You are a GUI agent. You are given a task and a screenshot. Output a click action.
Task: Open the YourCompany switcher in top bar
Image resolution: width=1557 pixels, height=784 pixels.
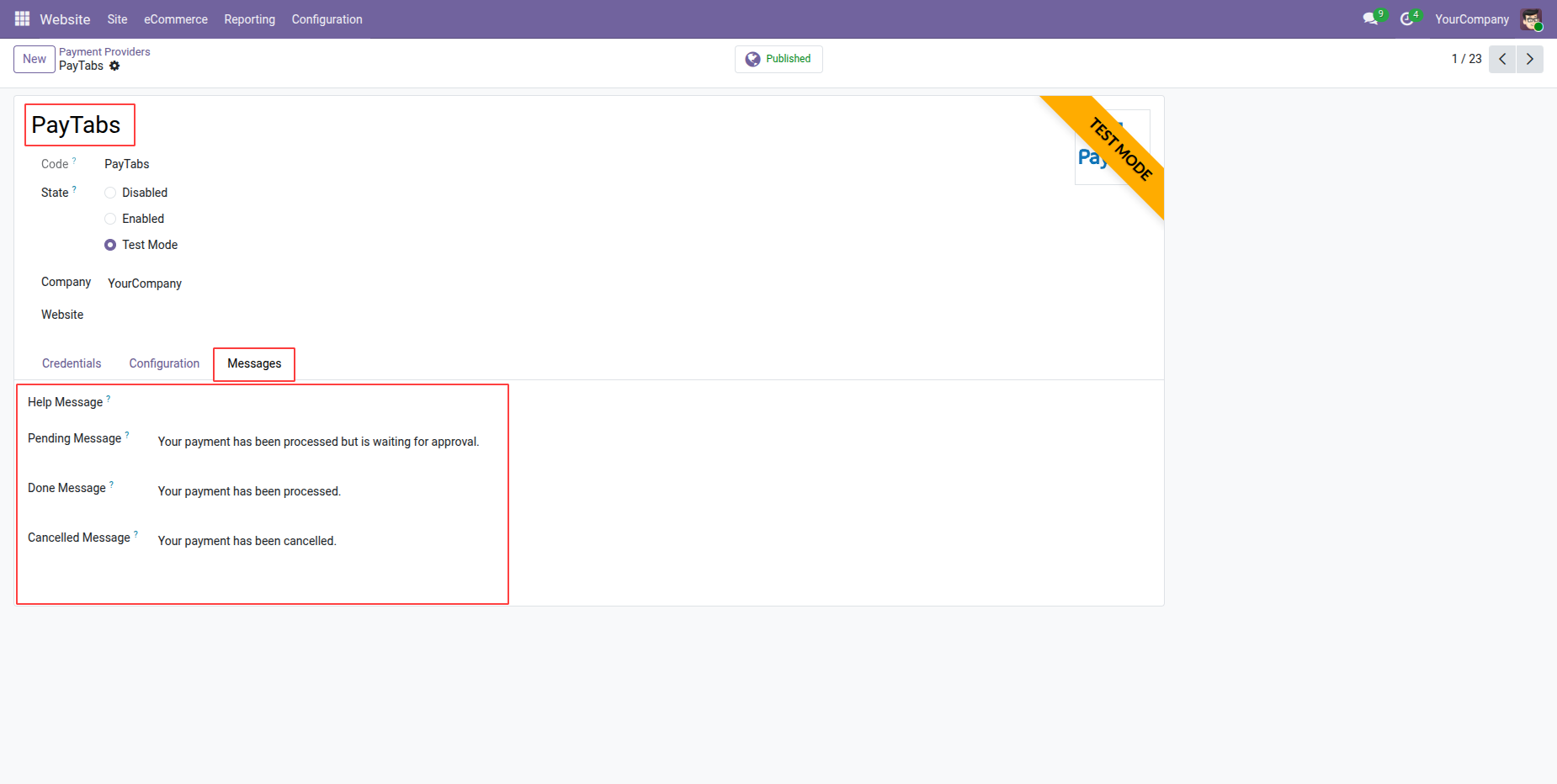[x=1472, y=19]
